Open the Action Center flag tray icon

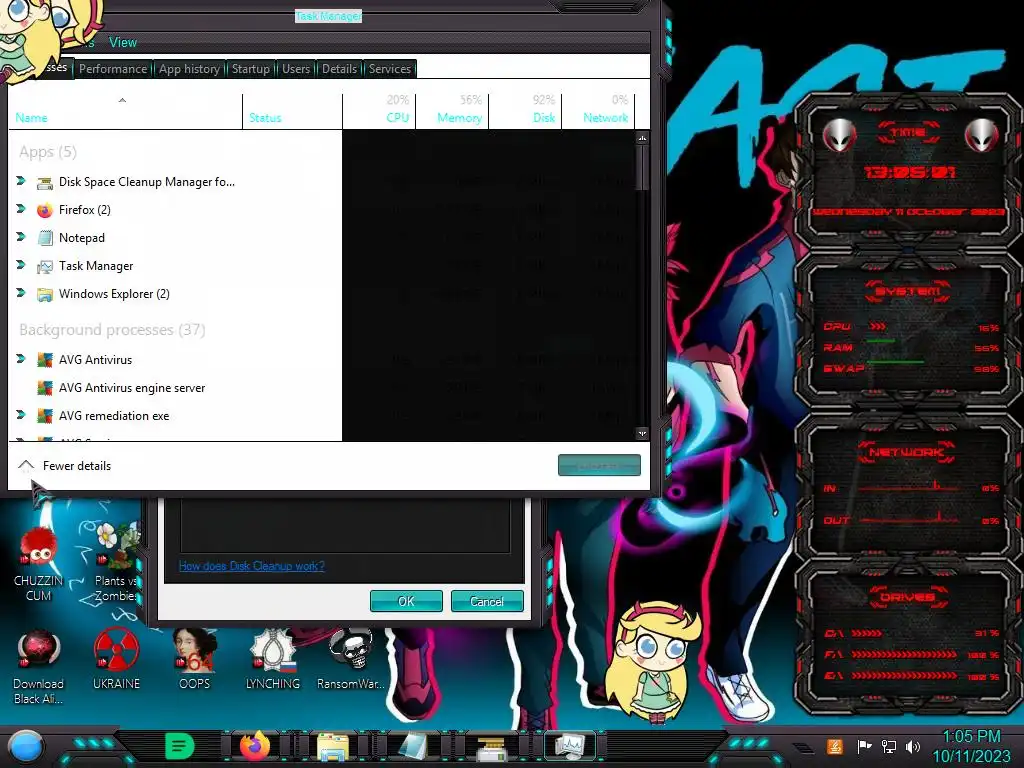(864, 746)
